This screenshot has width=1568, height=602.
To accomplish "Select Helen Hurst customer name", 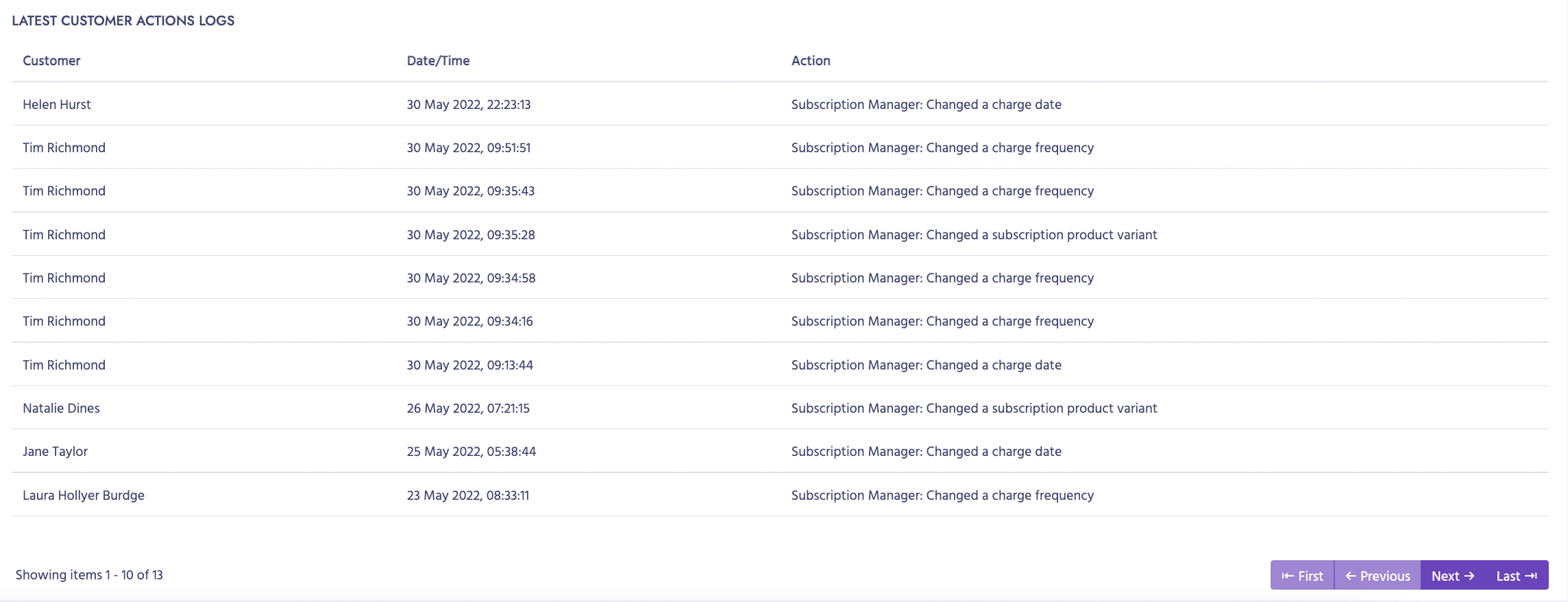I will tap(57, 104).
